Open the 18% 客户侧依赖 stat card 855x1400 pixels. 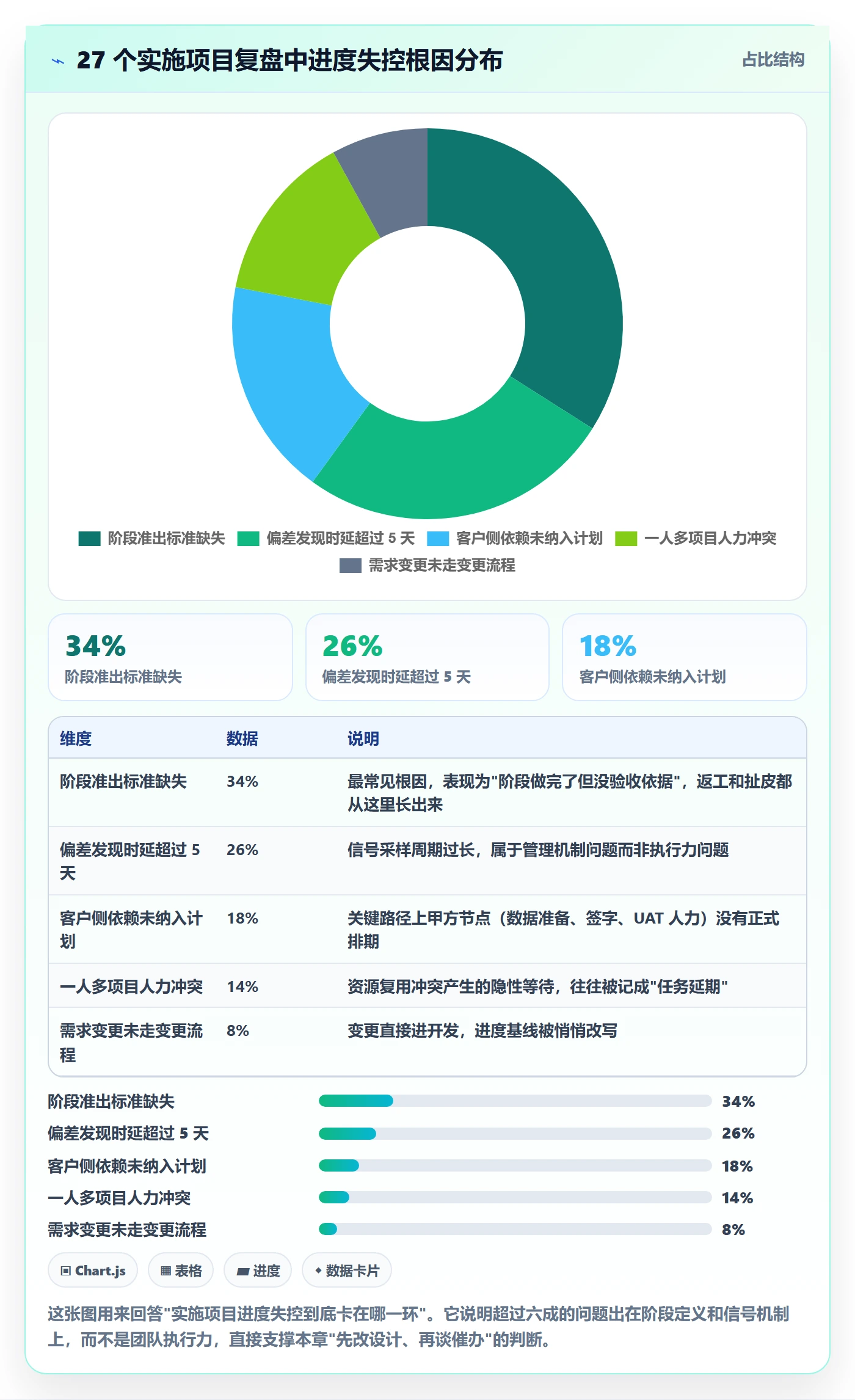click(x=685, y=657)
